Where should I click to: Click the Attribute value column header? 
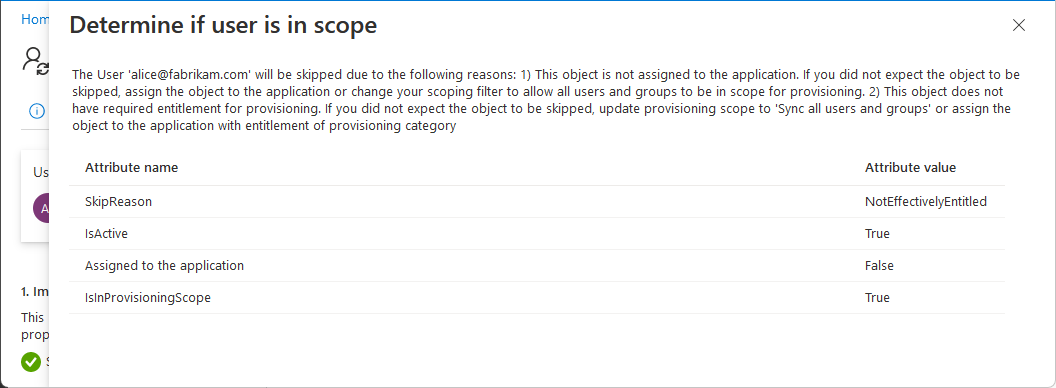point(911,168)
